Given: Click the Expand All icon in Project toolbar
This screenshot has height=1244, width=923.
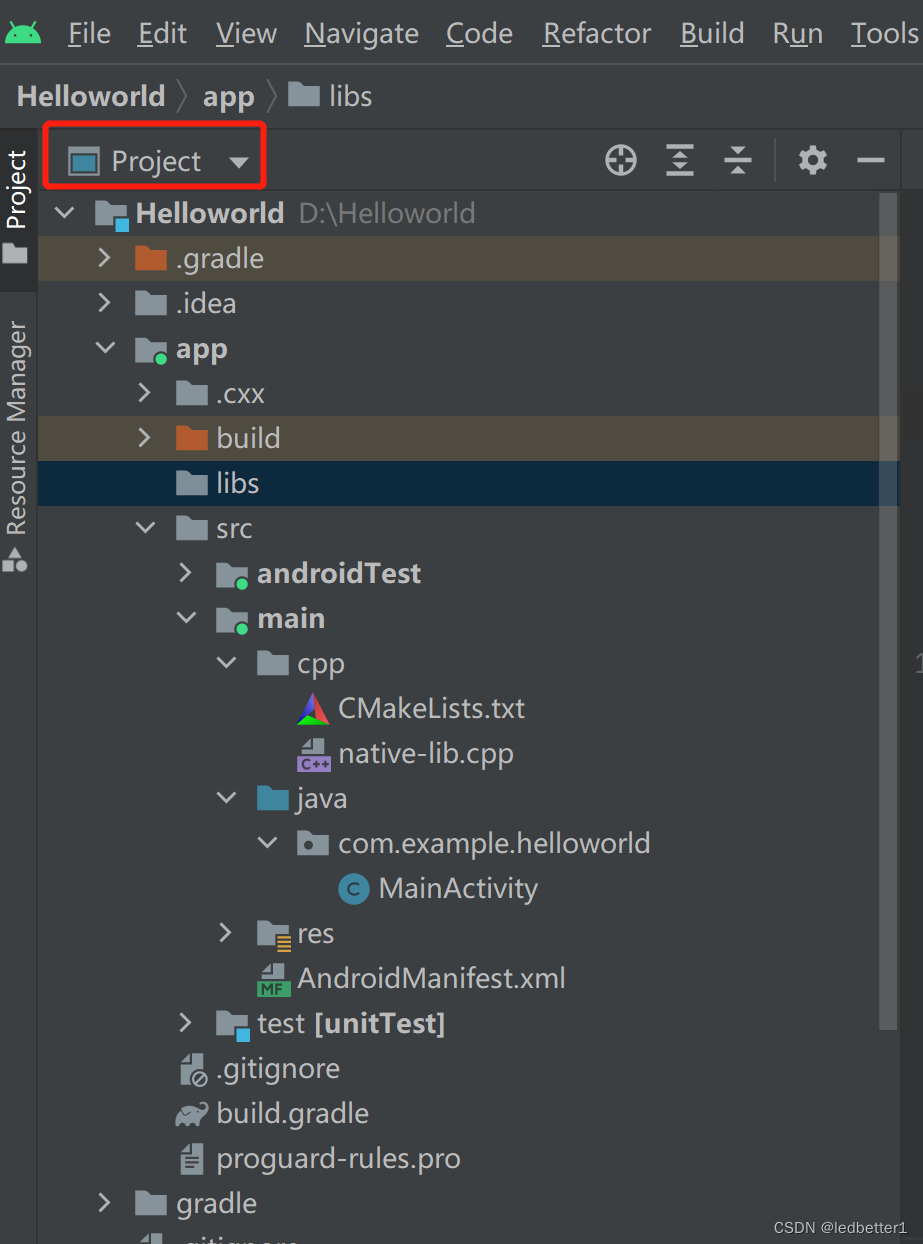Looking at the screenshot, I should coord(679,160).
